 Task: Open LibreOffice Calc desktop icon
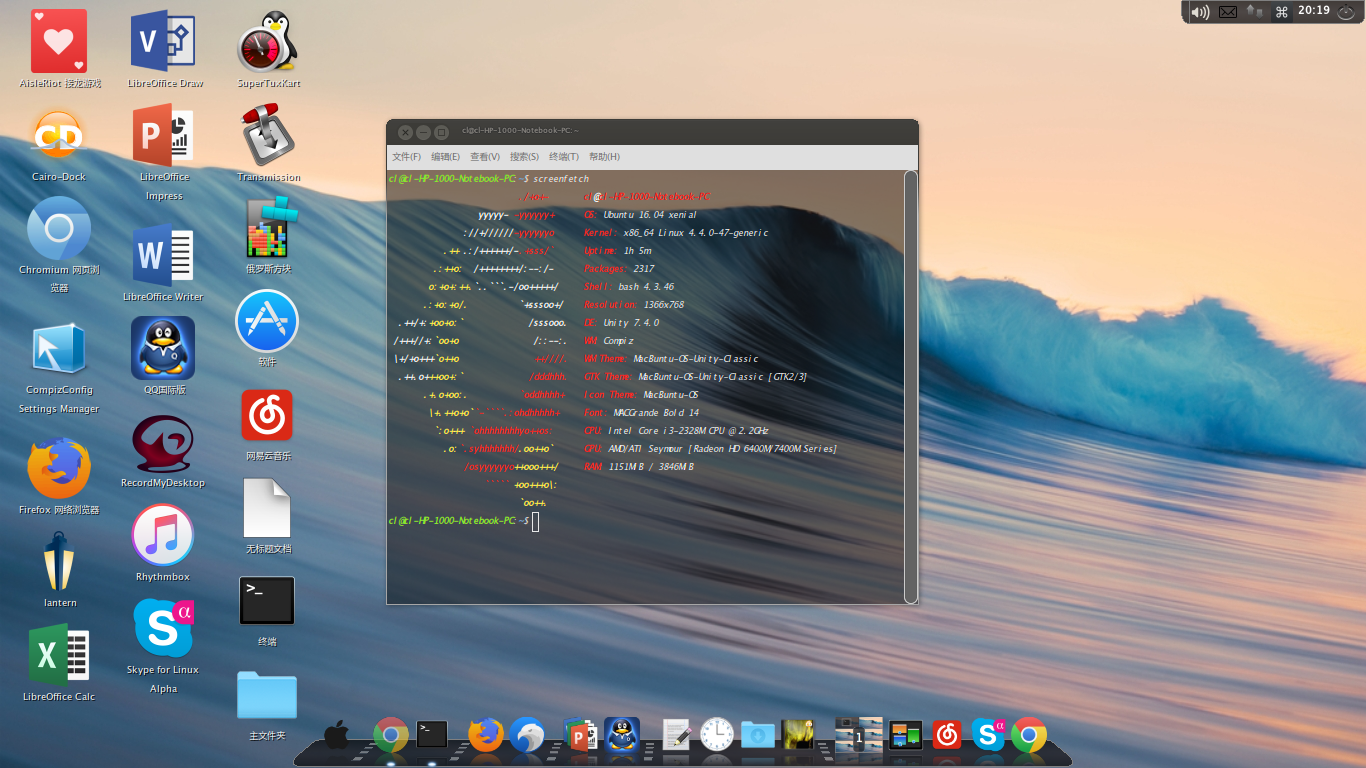click(x=59, y=655)
